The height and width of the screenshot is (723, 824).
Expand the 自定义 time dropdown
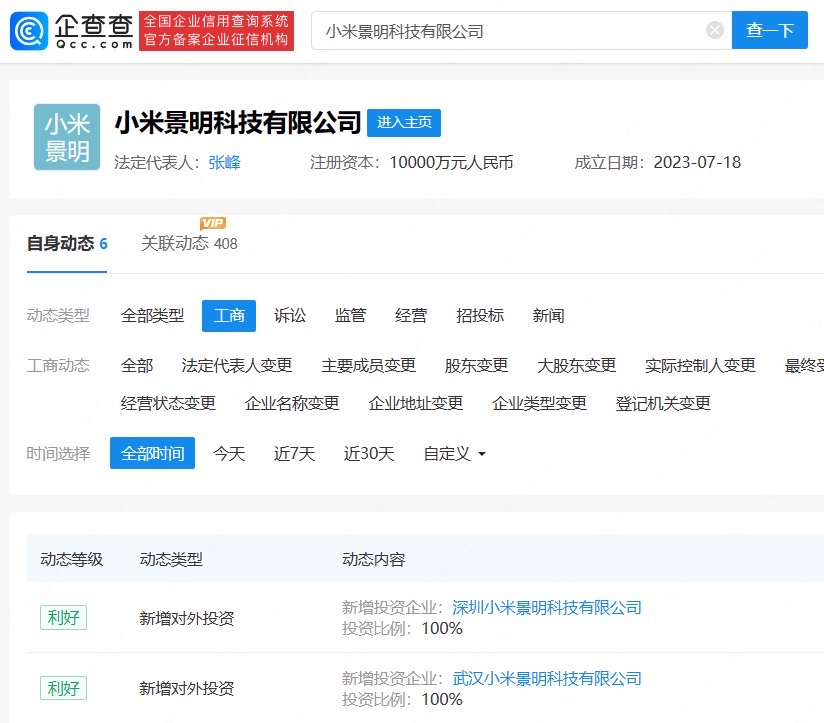tap(455, 453)
